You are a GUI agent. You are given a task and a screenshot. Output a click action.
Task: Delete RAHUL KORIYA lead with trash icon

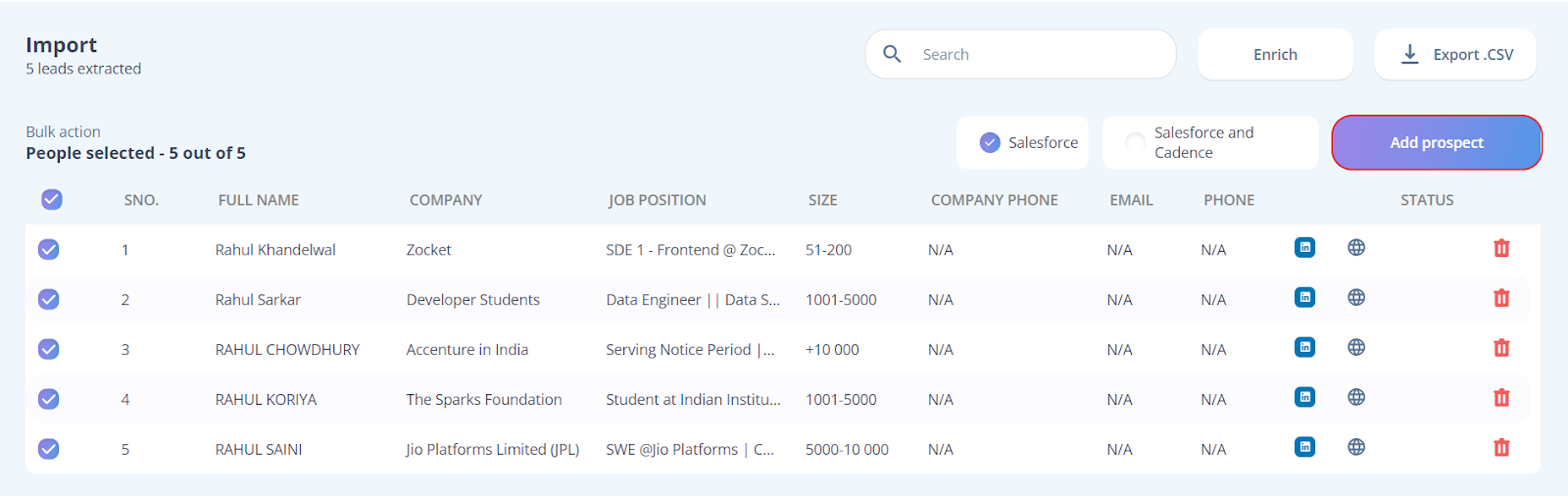pos(1501,398)
